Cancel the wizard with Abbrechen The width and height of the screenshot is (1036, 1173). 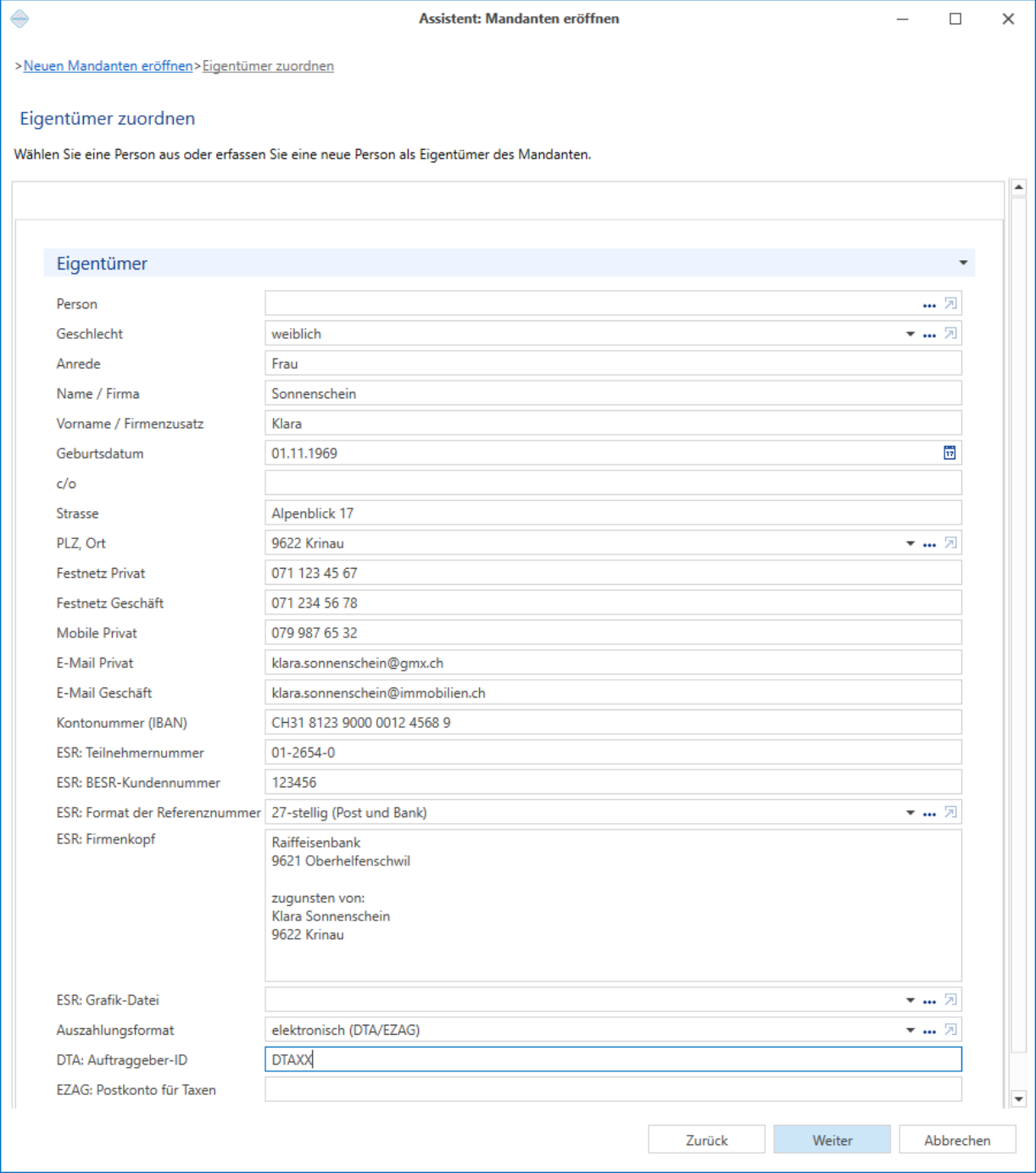pyautogui.click(x=957, y=1140)
